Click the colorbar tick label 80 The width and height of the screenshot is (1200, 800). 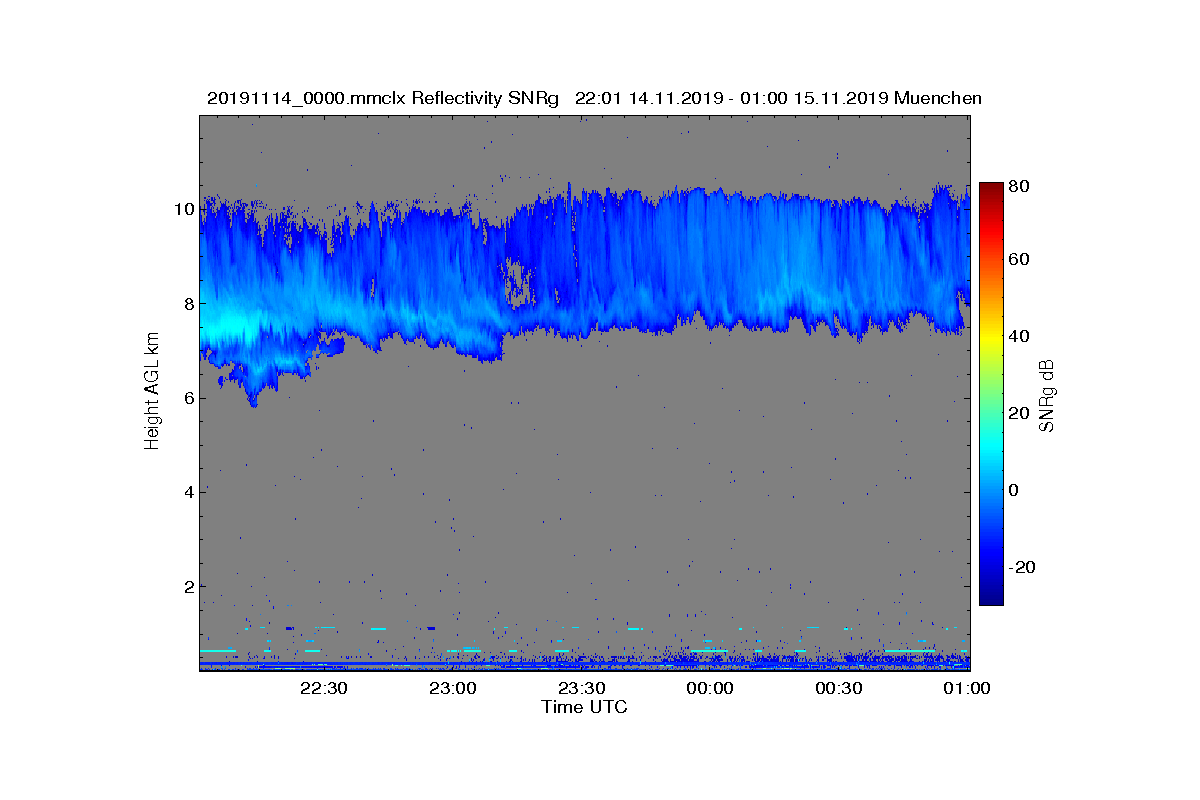(x=1021, y=186)
